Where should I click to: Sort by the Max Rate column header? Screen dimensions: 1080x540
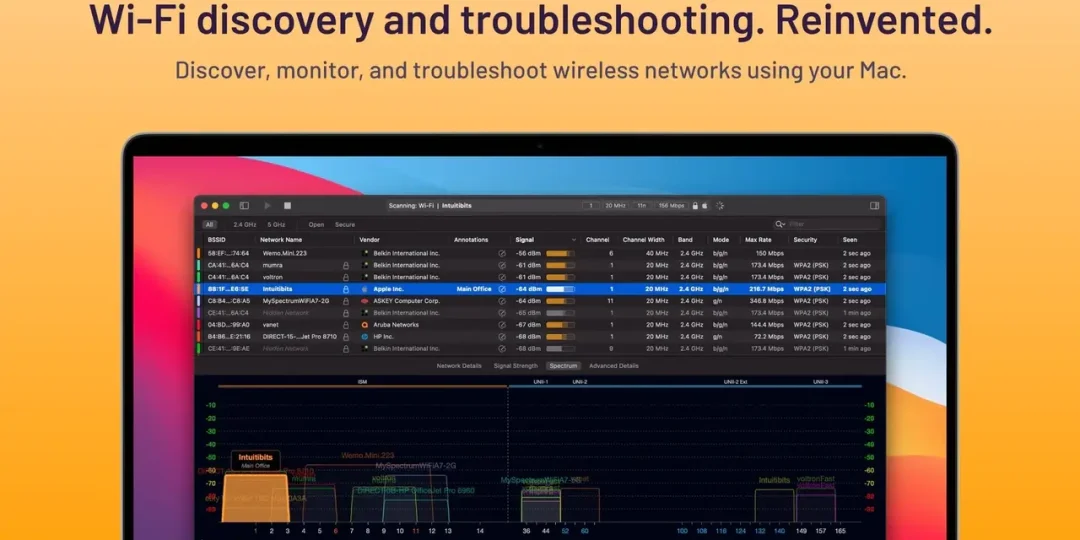pyautogui.click(x=760, y=240)
